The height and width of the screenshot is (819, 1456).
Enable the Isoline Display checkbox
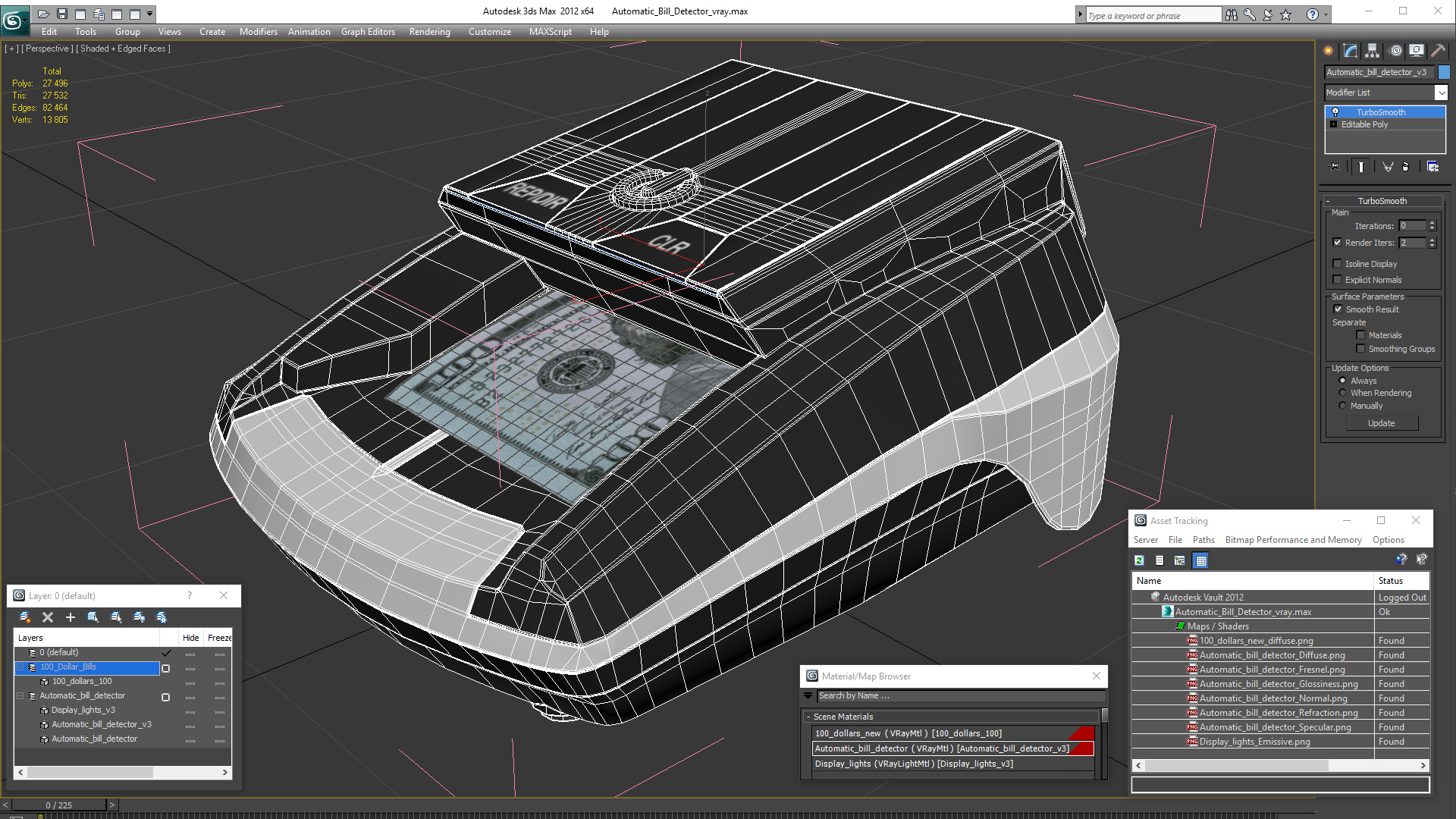point(1338,264)
